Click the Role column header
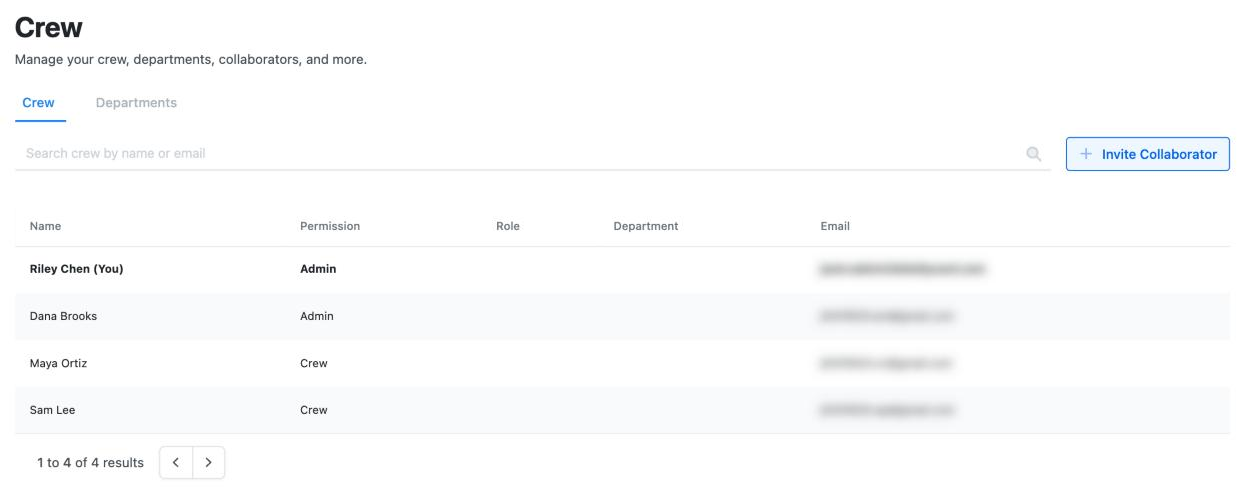This screenshot has height=492, width=1242. [508, 226]
